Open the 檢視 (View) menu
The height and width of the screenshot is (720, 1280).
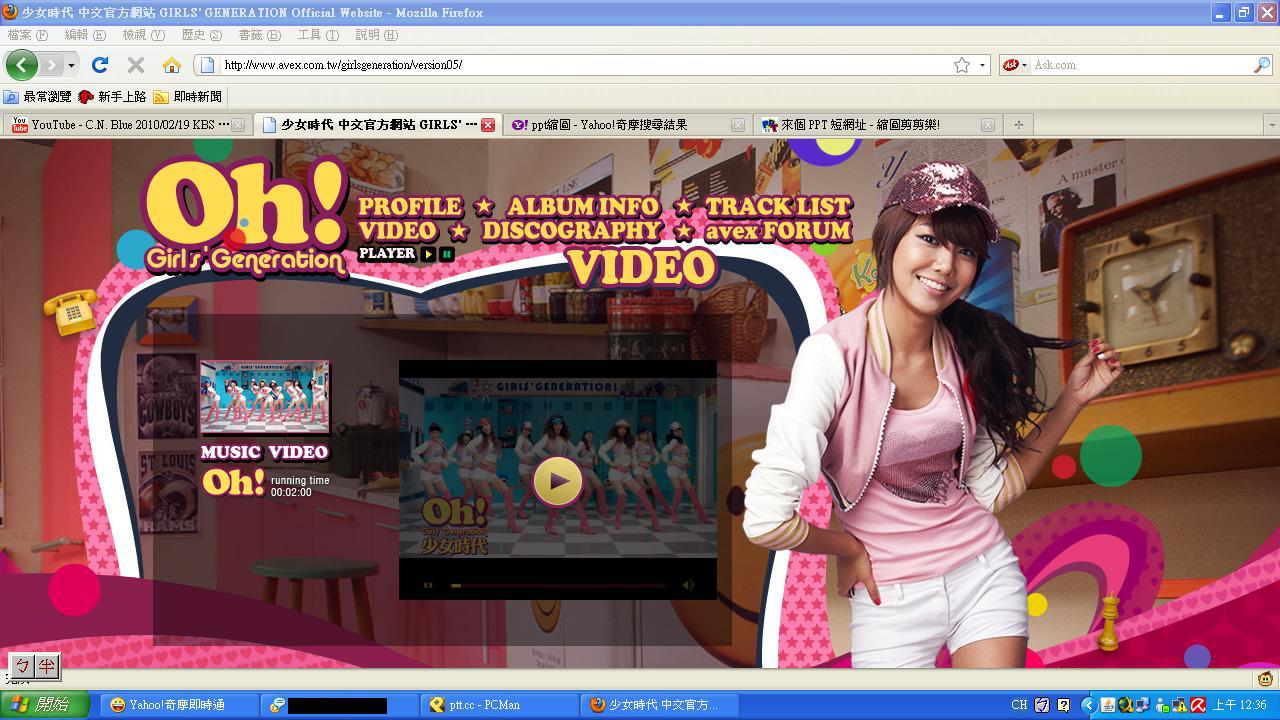coord(143,35)
